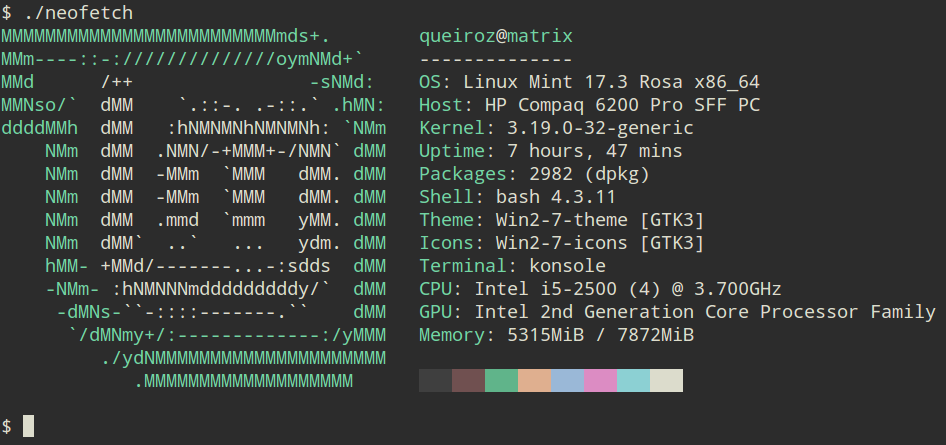Click the Linux Mint ASCII logo
Image resolution: width=946 pixels, height=445 pixels.
(193, 209)
